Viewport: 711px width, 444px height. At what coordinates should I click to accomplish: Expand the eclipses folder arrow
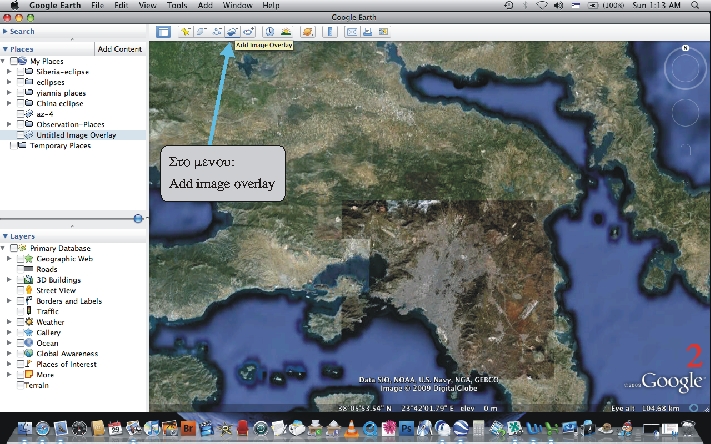coord(9,82)
